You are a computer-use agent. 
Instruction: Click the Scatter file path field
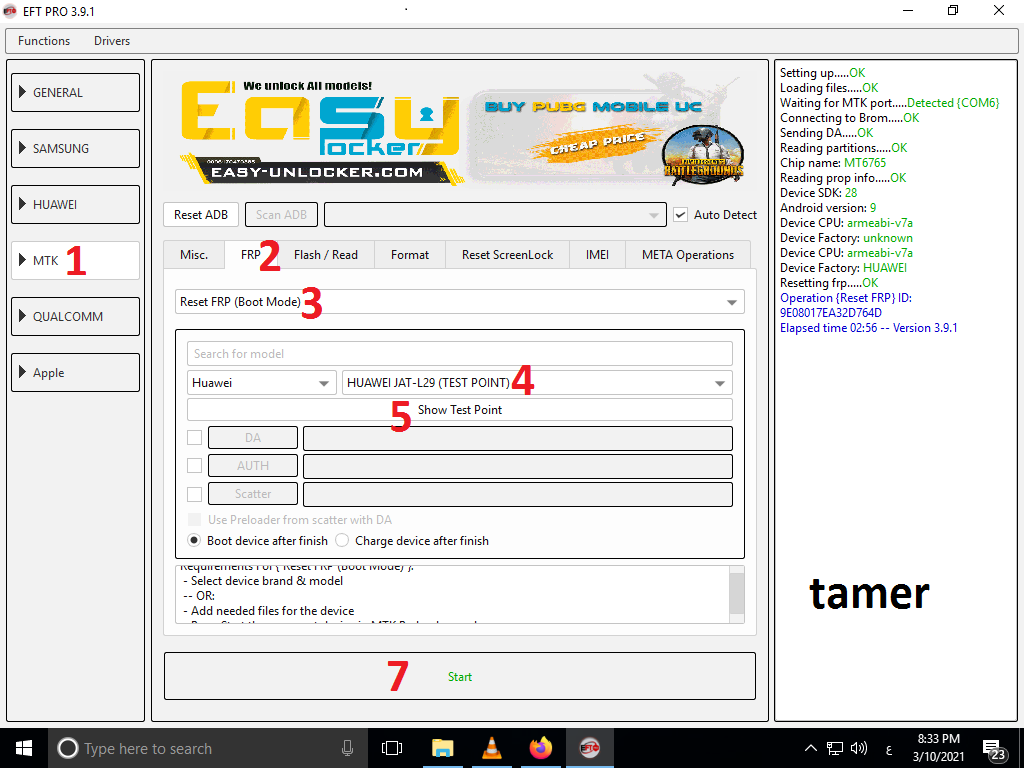pos(518,494)
